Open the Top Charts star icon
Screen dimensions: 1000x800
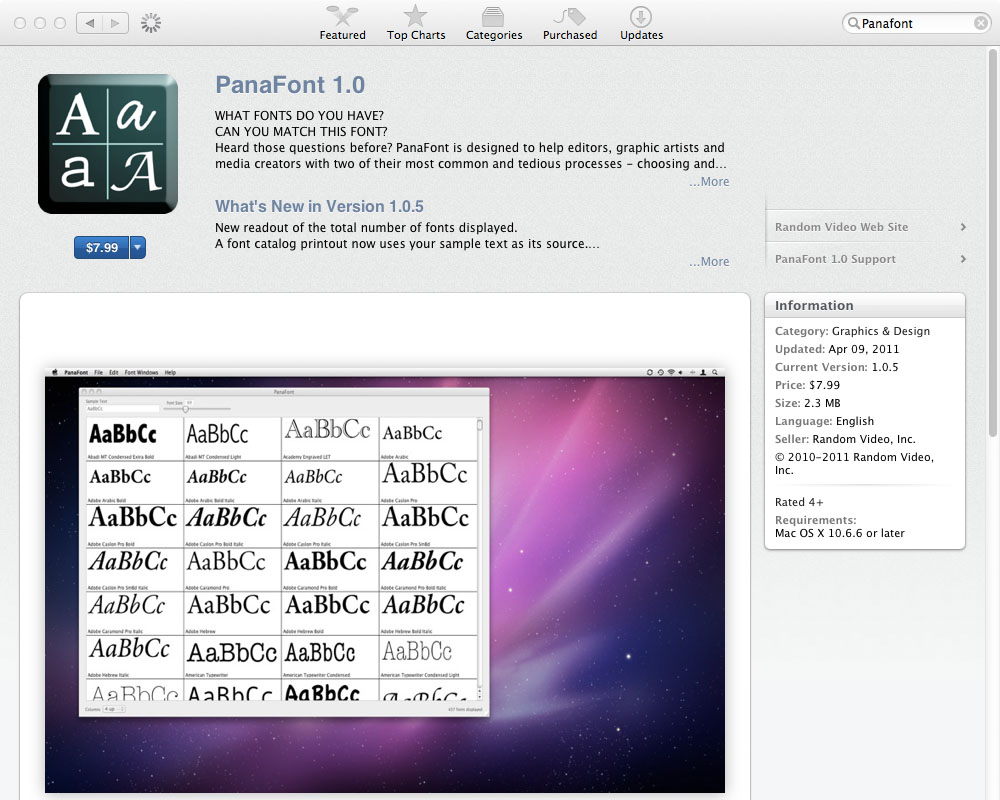click(415, 16)
